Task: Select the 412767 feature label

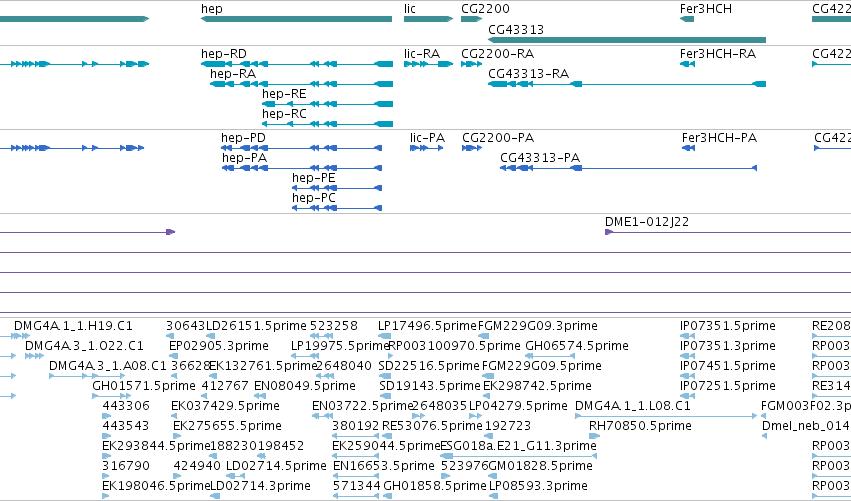Action: coord(225,386)
